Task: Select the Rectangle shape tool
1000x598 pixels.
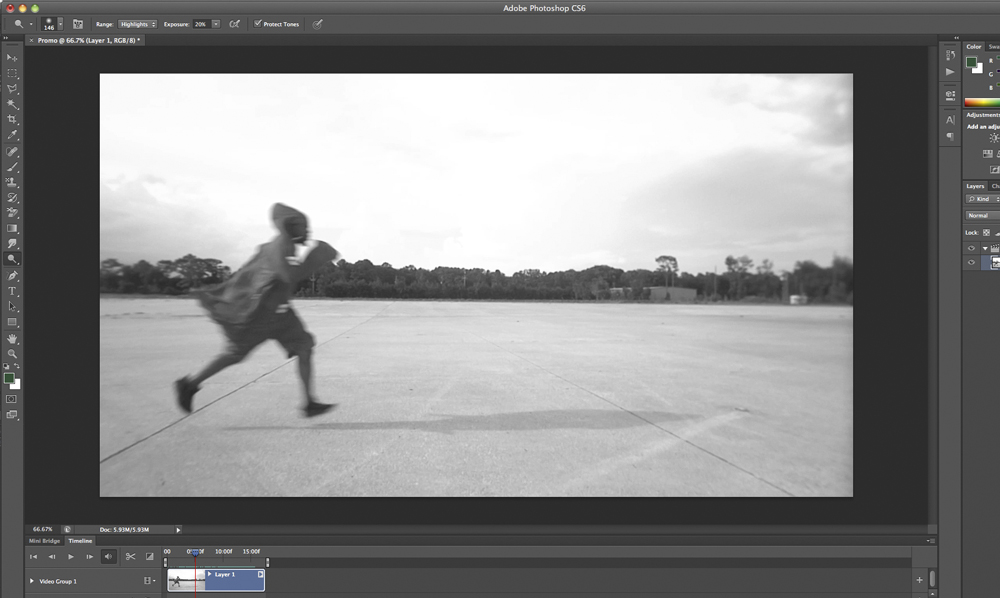Action: [x=12, y=322]
